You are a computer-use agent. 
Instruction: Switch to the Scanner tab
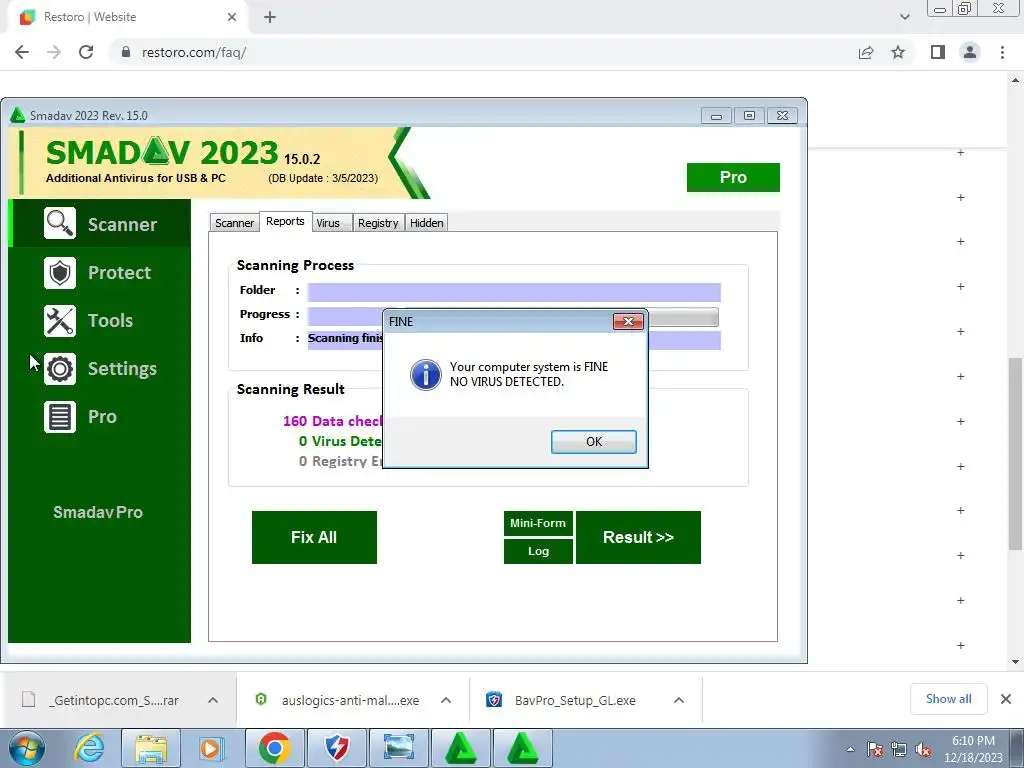[234, 223]
